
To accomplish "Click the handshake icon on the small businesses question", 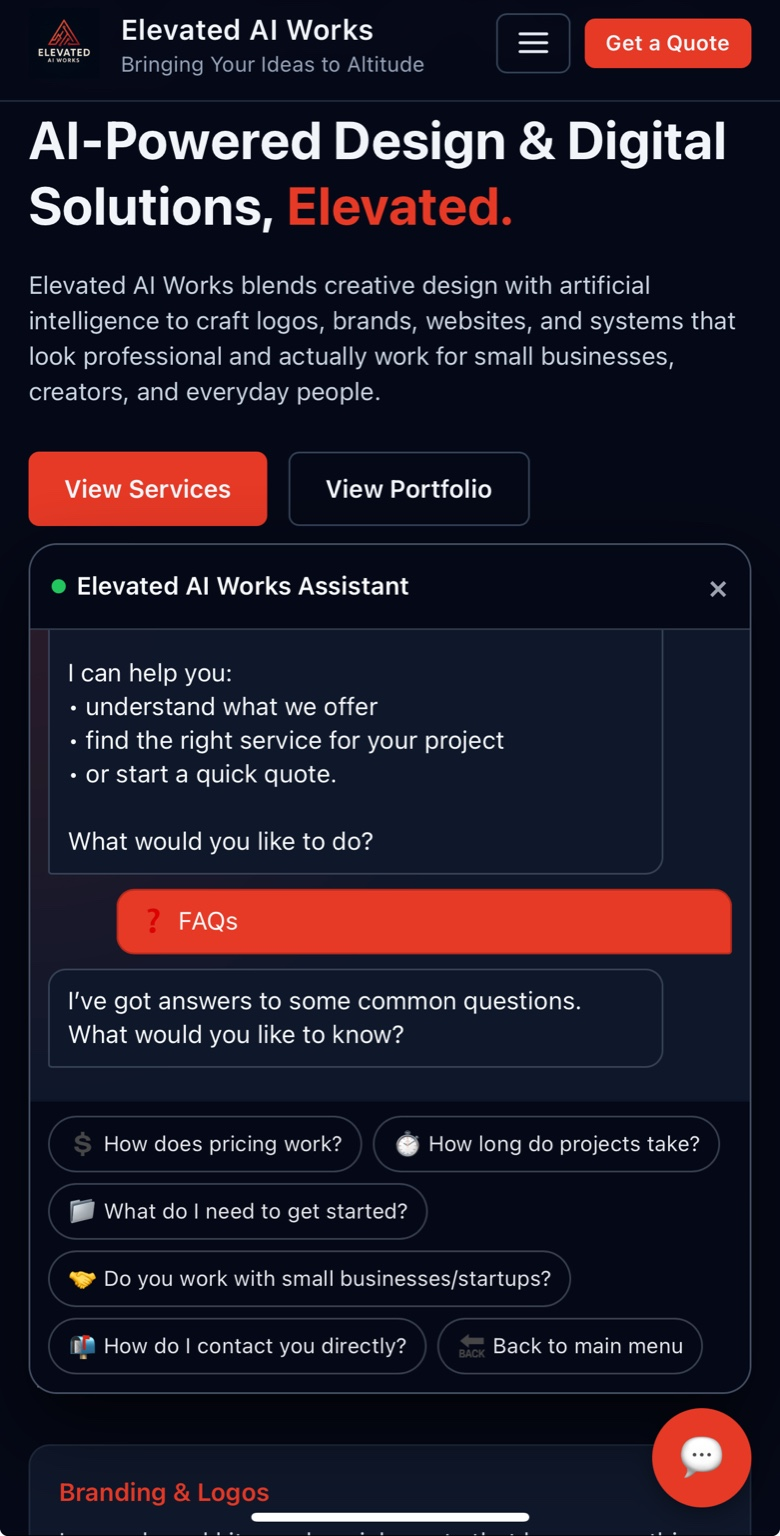I will pos(84,1279).
